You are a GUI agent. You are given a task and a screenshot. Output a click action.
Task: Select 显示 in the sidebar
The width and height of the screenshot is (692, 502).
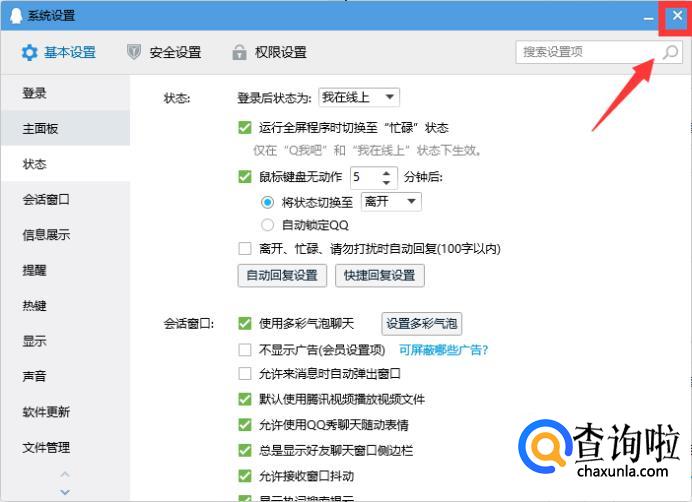pyautogui.click(x=65, y=340)
